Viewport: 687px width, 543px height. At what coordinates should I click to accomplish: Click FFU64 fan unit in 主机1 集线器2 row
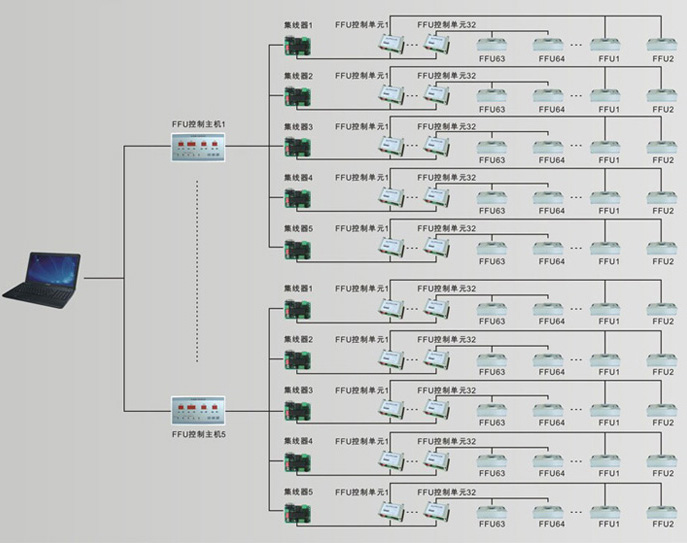[x=548, y=96]
